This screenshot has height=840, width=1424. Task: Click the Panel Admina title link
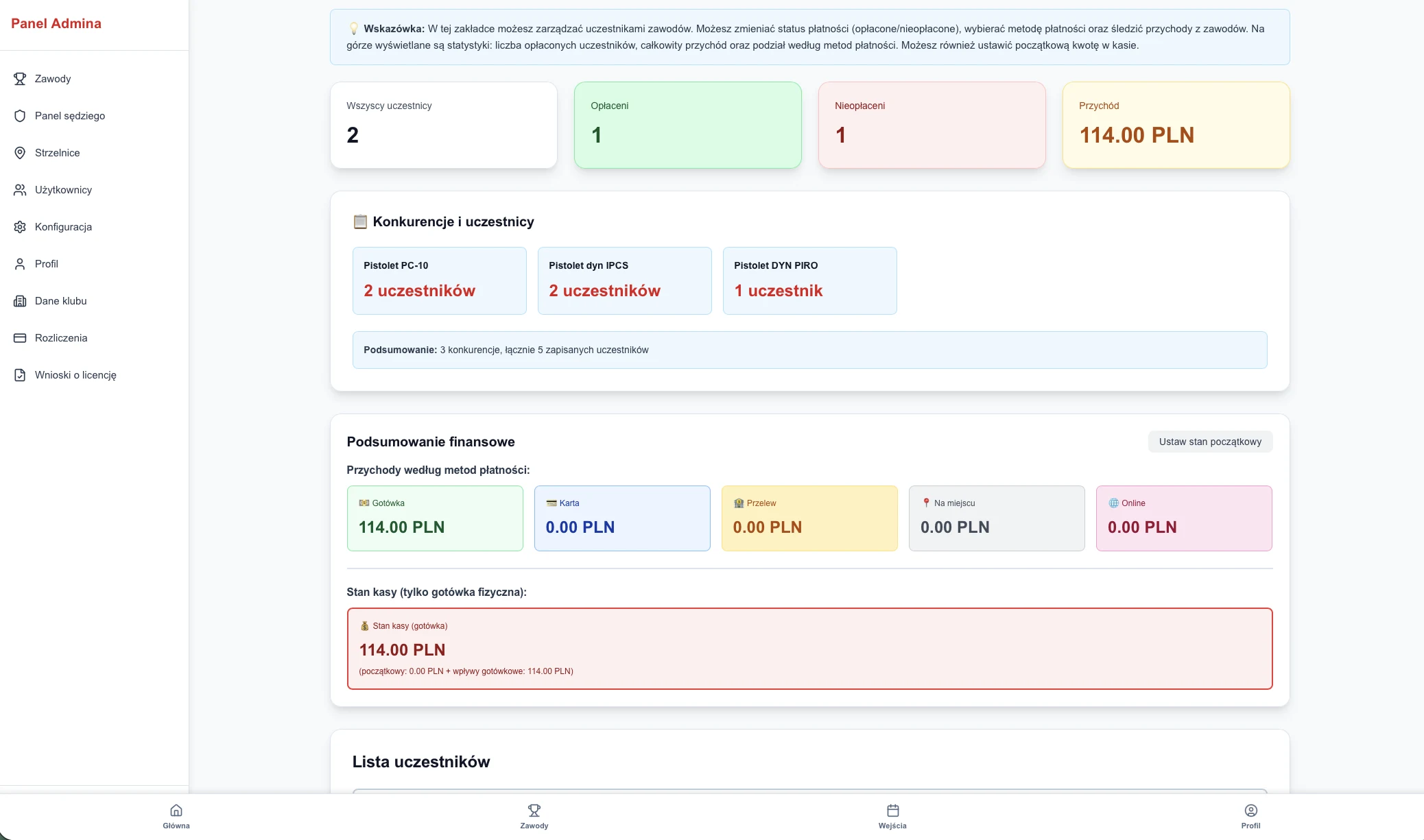[56, 23]
